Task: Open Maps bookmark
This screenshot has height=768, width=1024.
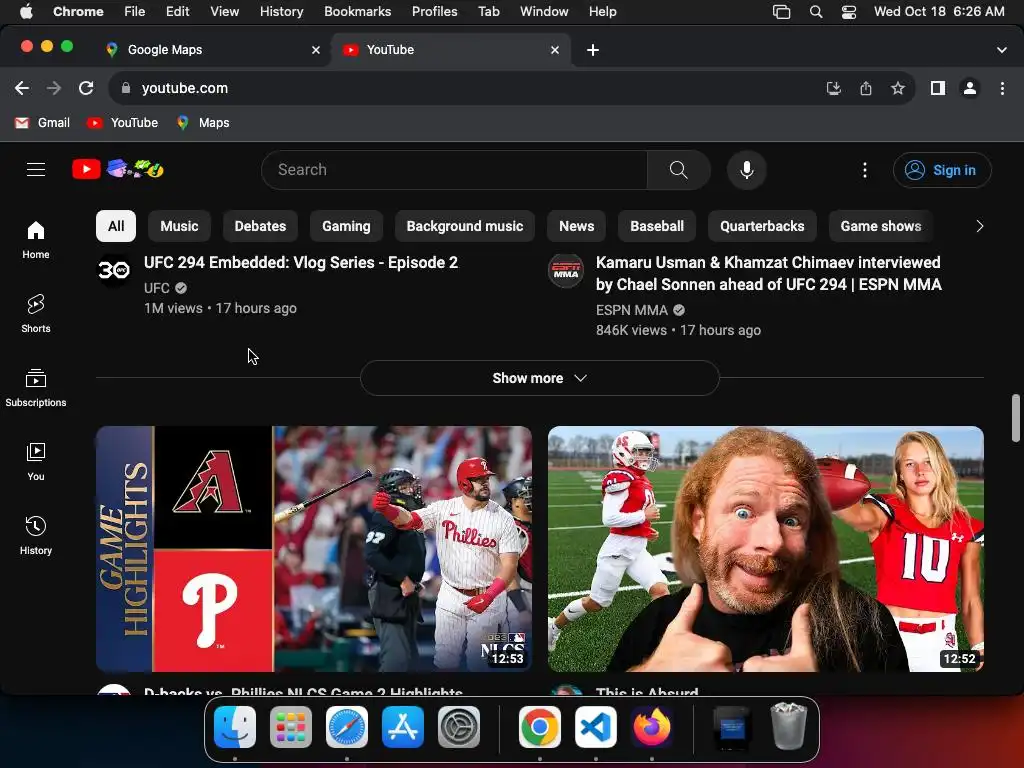Action: [x=204, y=123]
